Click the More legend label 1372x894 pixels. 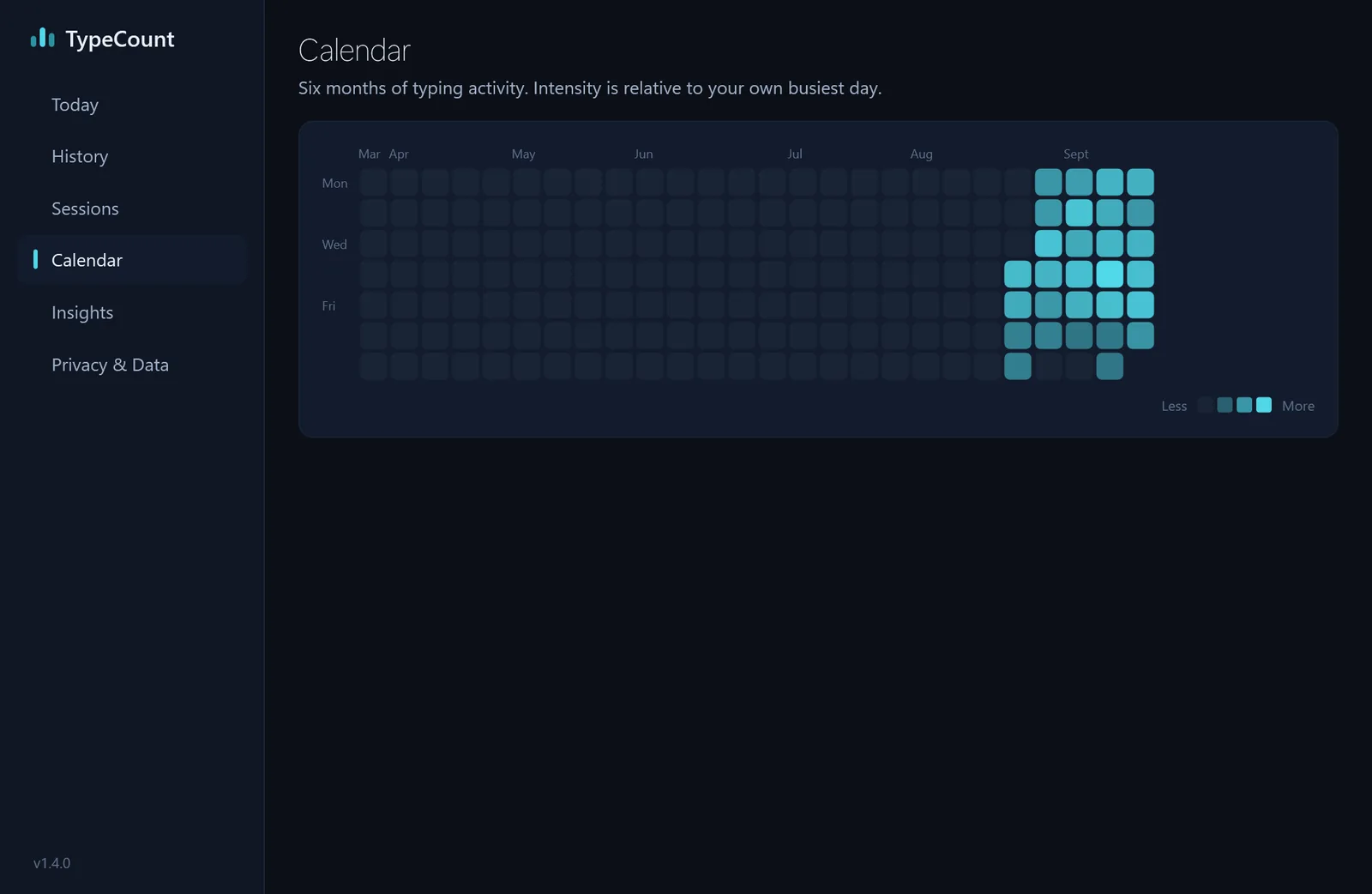click(1297, 406)
